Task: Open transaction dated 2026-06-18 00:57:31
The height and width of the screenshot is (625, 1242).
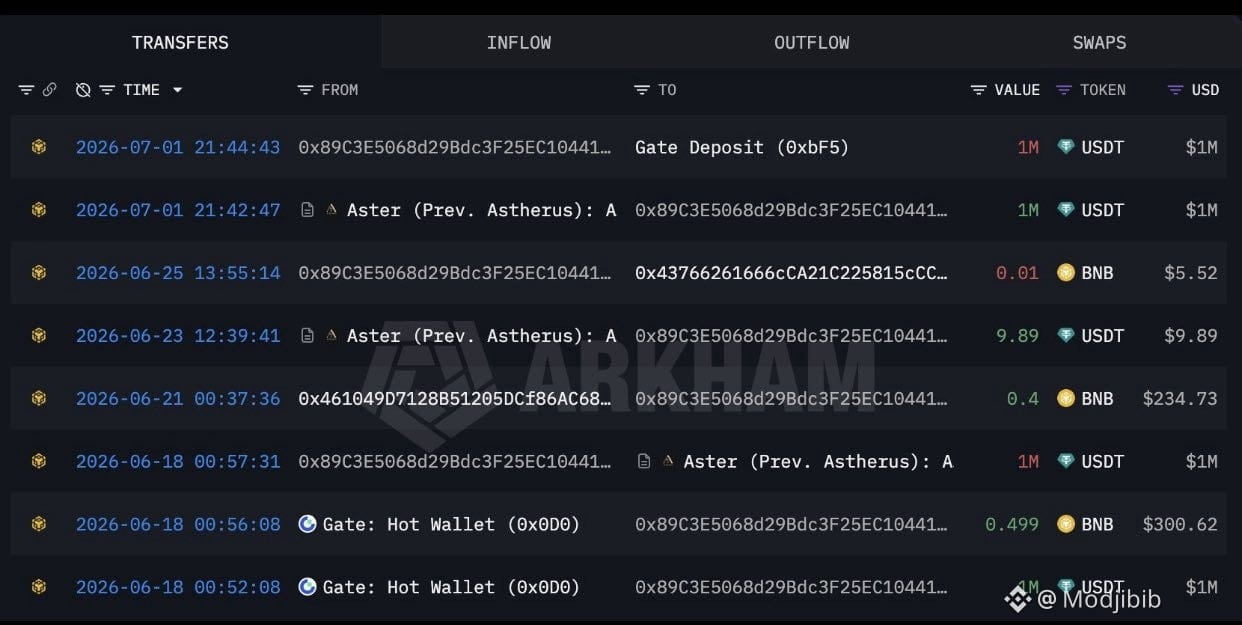Action: pyautogui.click(x=178, y=461)
